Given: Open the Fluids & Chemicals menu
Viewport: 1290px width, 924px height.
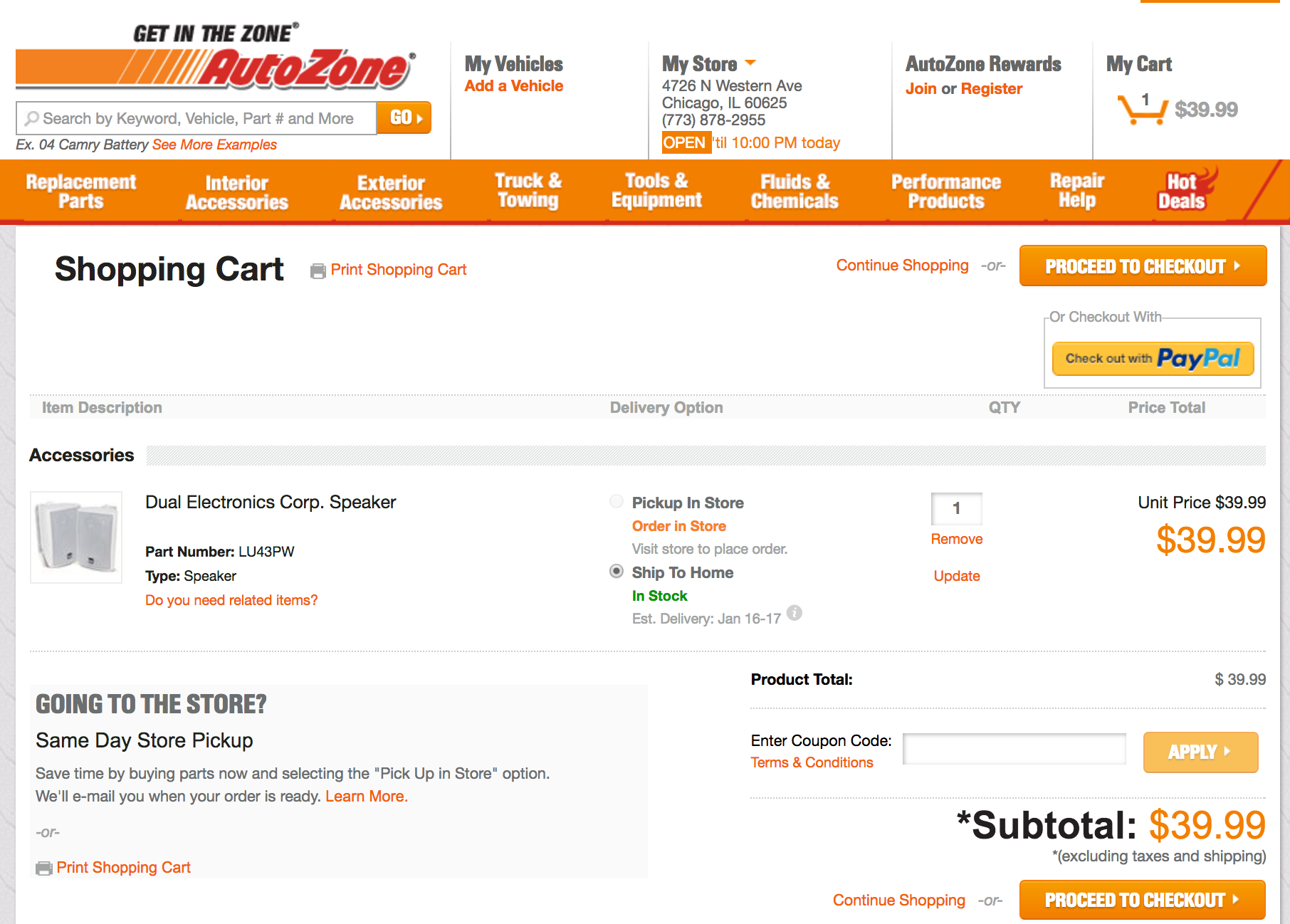Looking at the screenshot, I should coord(795,191).
